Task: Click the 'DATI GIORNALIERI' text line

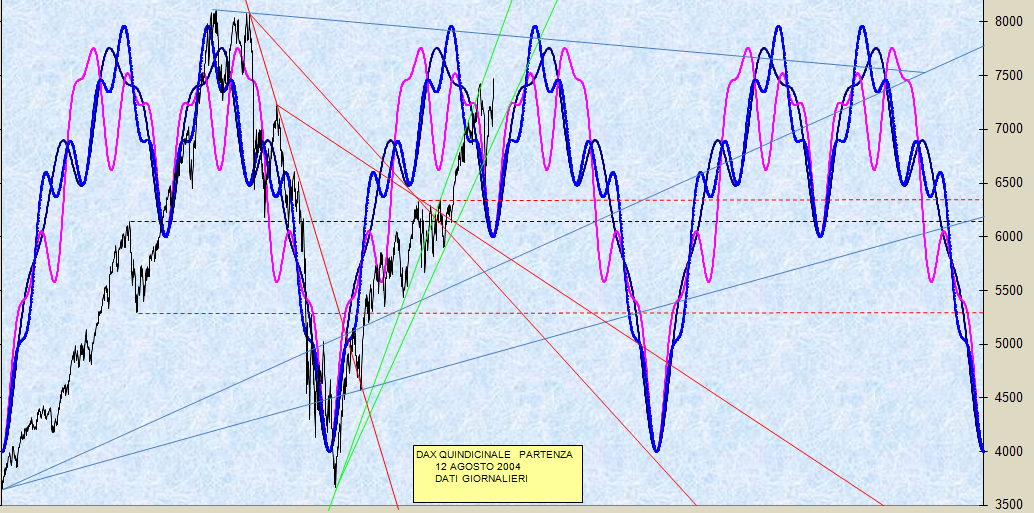Action: click(x=481, y=479)
